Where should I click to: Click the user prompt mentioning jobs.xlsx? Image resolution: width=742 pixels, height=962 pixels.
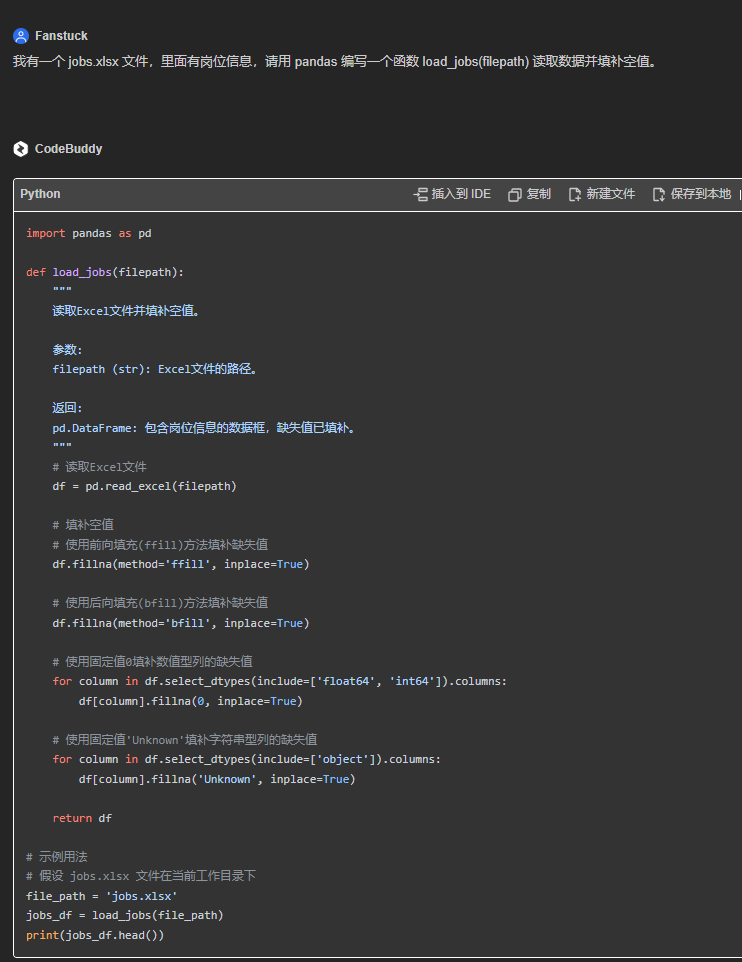click(x=334, y=61)
